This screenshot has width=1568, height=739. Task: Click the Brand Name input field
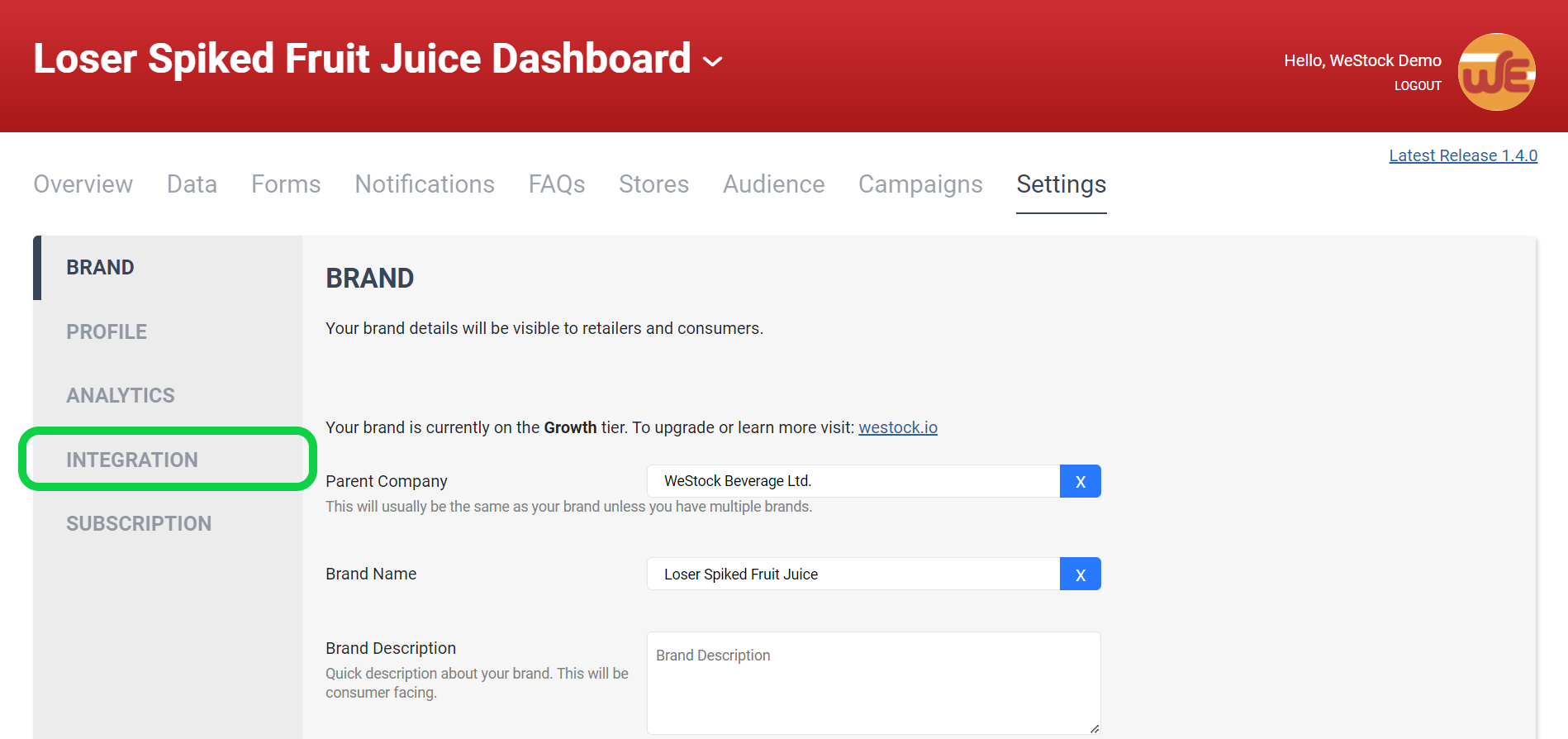pos(853,574)
